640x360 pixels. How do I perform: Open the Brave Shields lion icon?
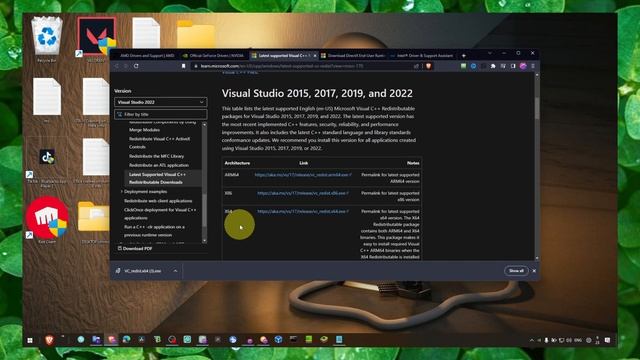pyautogui.click(x=428, y=66)
